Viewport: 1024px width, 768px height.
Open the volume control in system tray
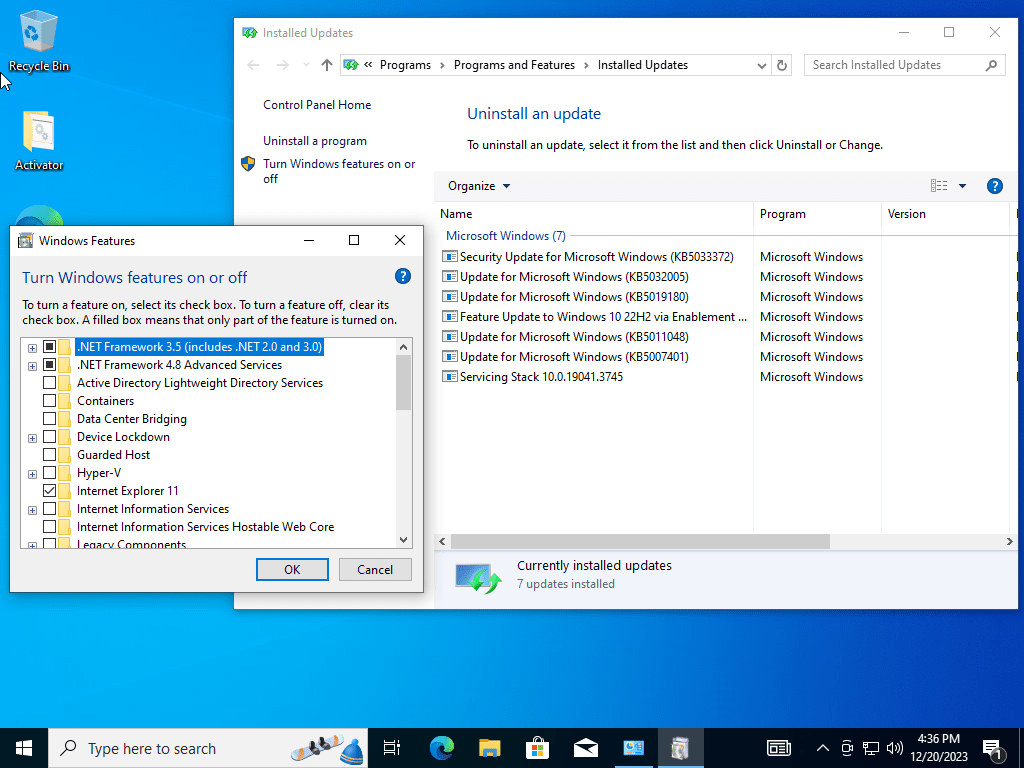pos(895,748)
